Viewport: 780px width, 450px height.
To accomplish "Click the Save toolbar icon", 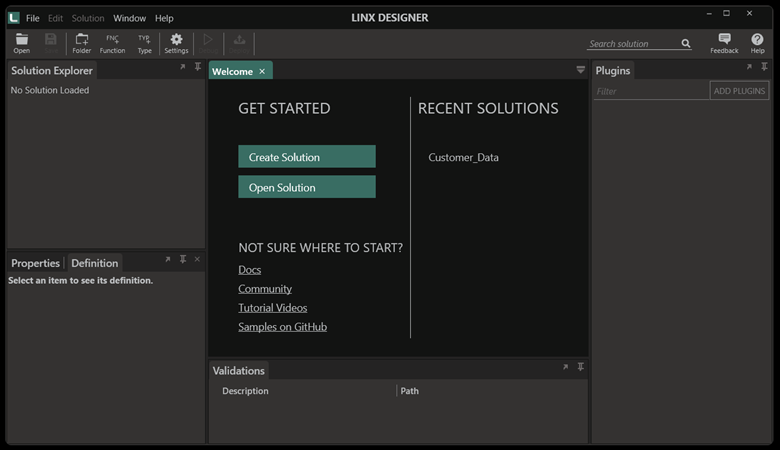I will tap(51, 43).
